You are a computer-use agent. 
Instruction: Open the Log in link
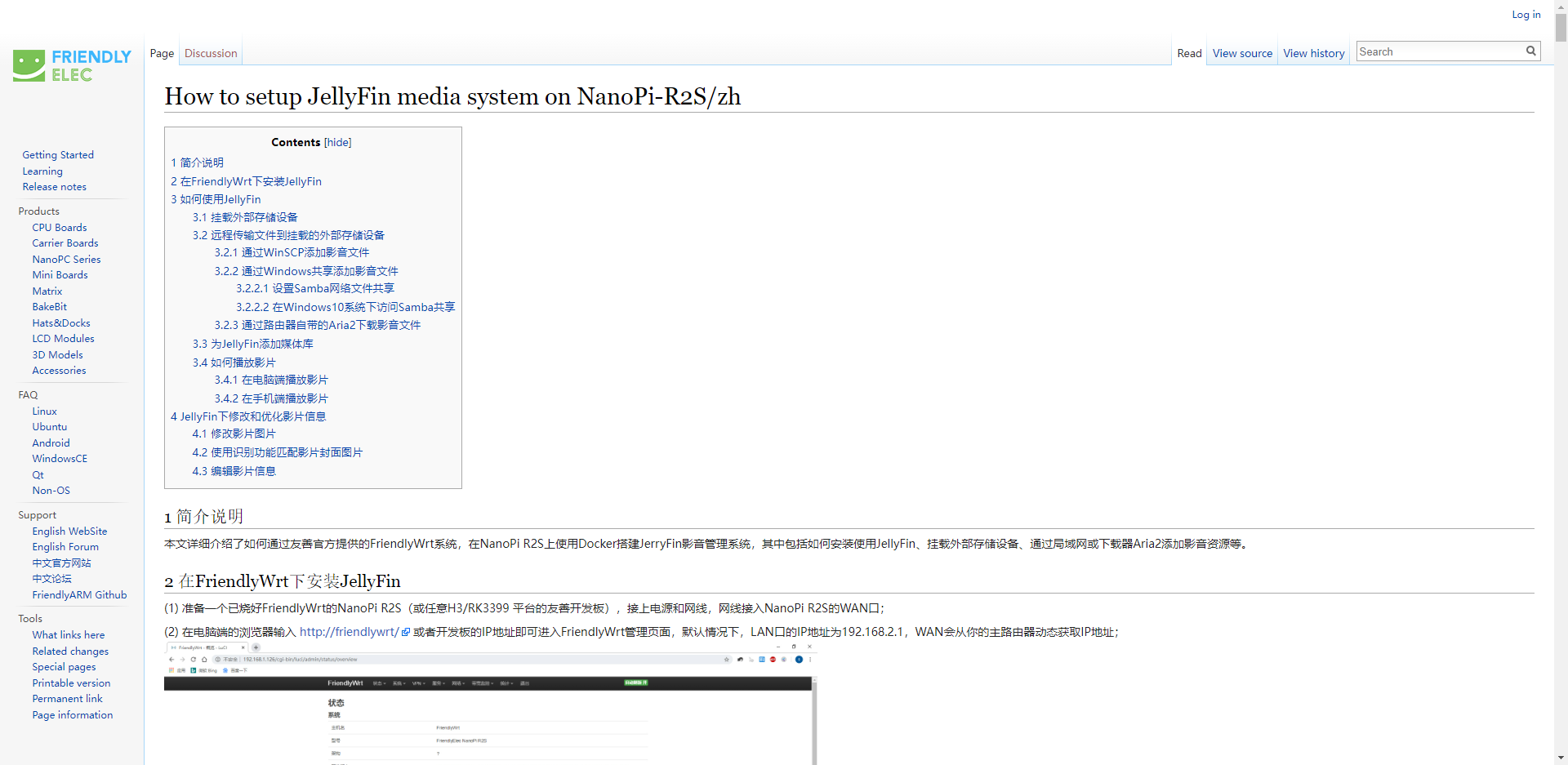pos(1526,15)
